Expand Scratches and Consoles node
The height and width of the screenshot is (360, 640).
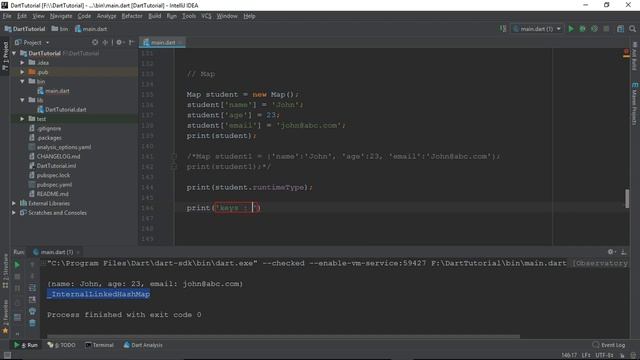(x=14, y=212)
